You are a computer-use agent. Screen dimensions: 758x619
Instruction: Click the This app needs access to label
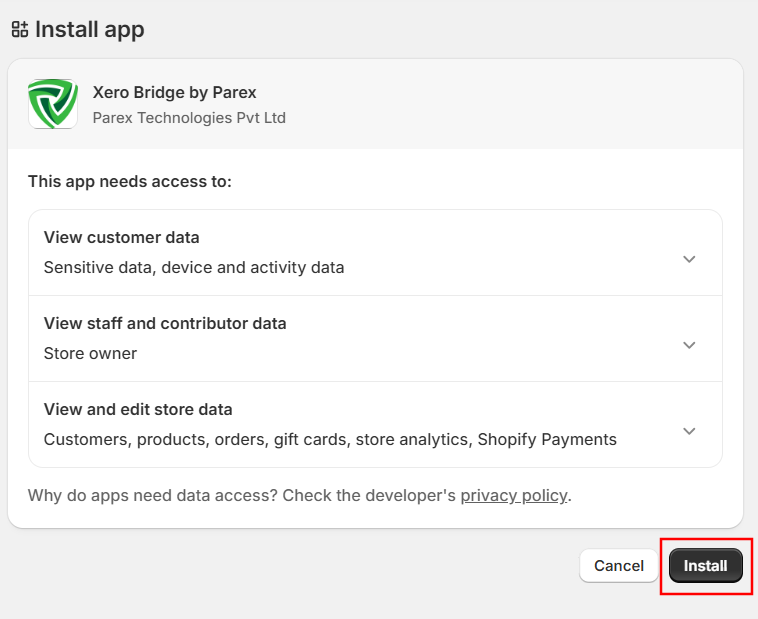click(x=129, y=182)
